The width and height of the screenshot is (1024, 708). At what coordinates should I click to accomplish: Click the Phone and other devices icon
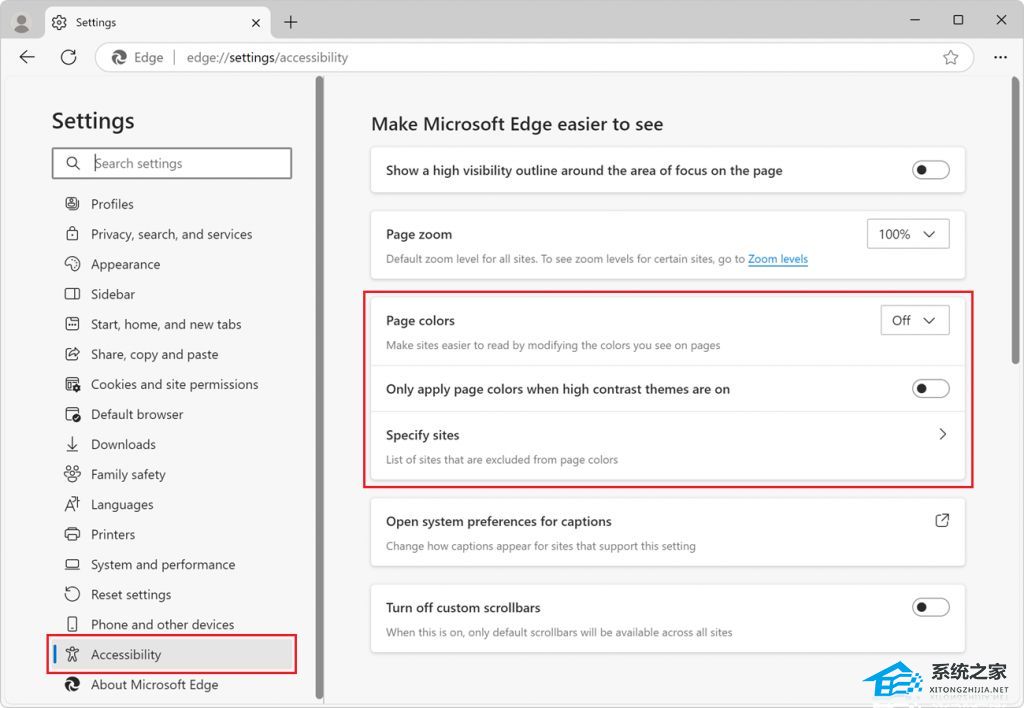pos(72,624)
